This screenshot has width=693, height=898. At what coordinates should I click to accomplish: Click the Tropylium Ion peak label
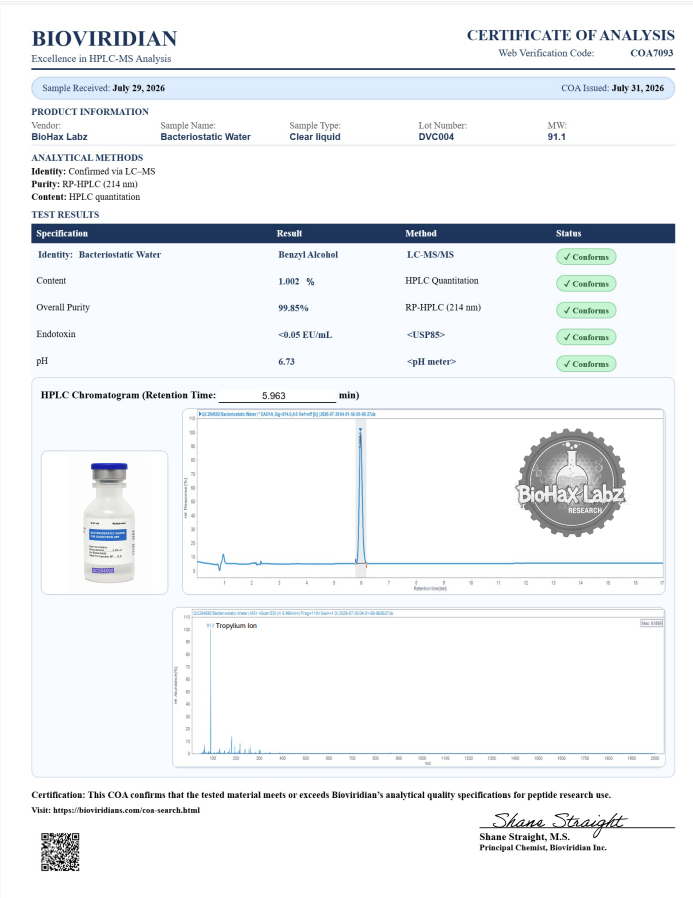coord(236,626)
